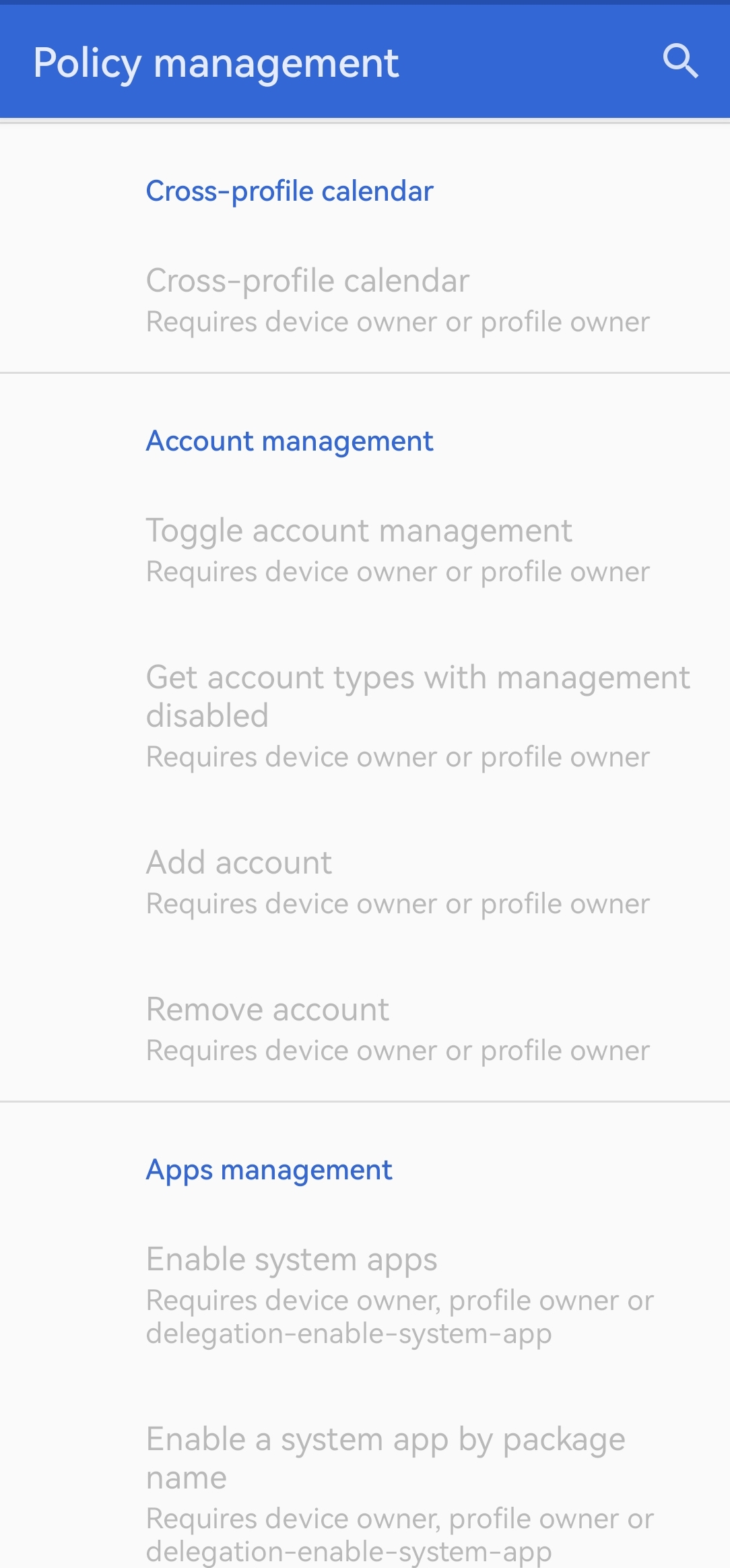Tap delegation-enable-system-app text under Enable system apps
This screenshot has height=1568, width=730.
pos(349,1334)
